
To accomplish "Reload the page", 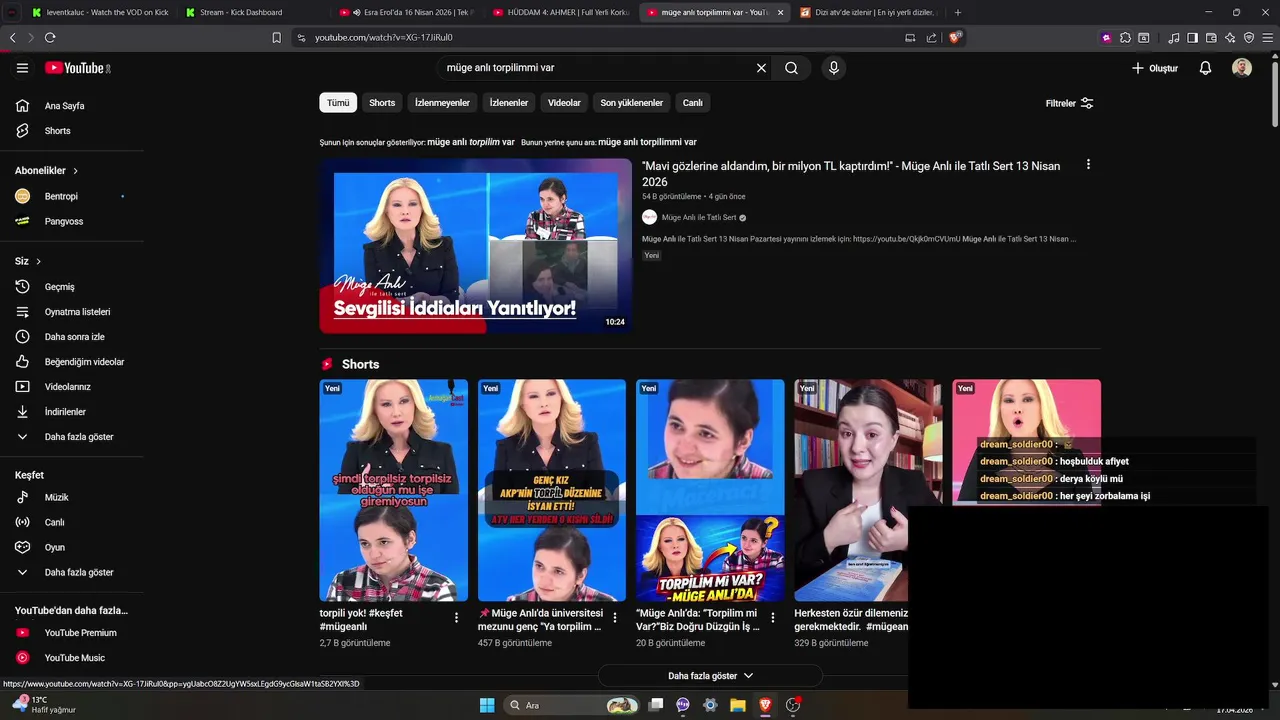I will point(50,37).
